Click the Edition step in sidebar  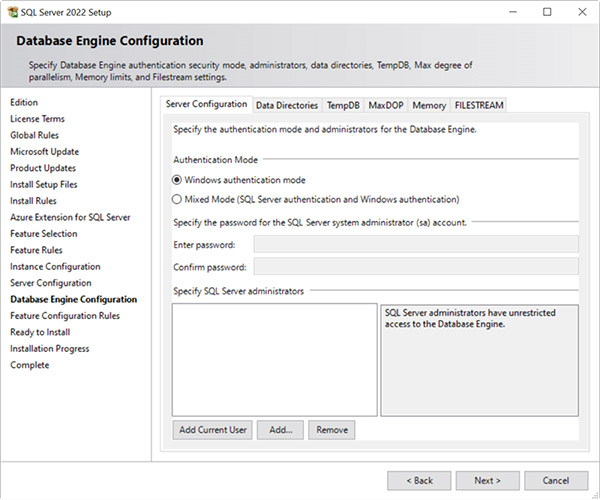pyautogui.click(x=24, y=103)
